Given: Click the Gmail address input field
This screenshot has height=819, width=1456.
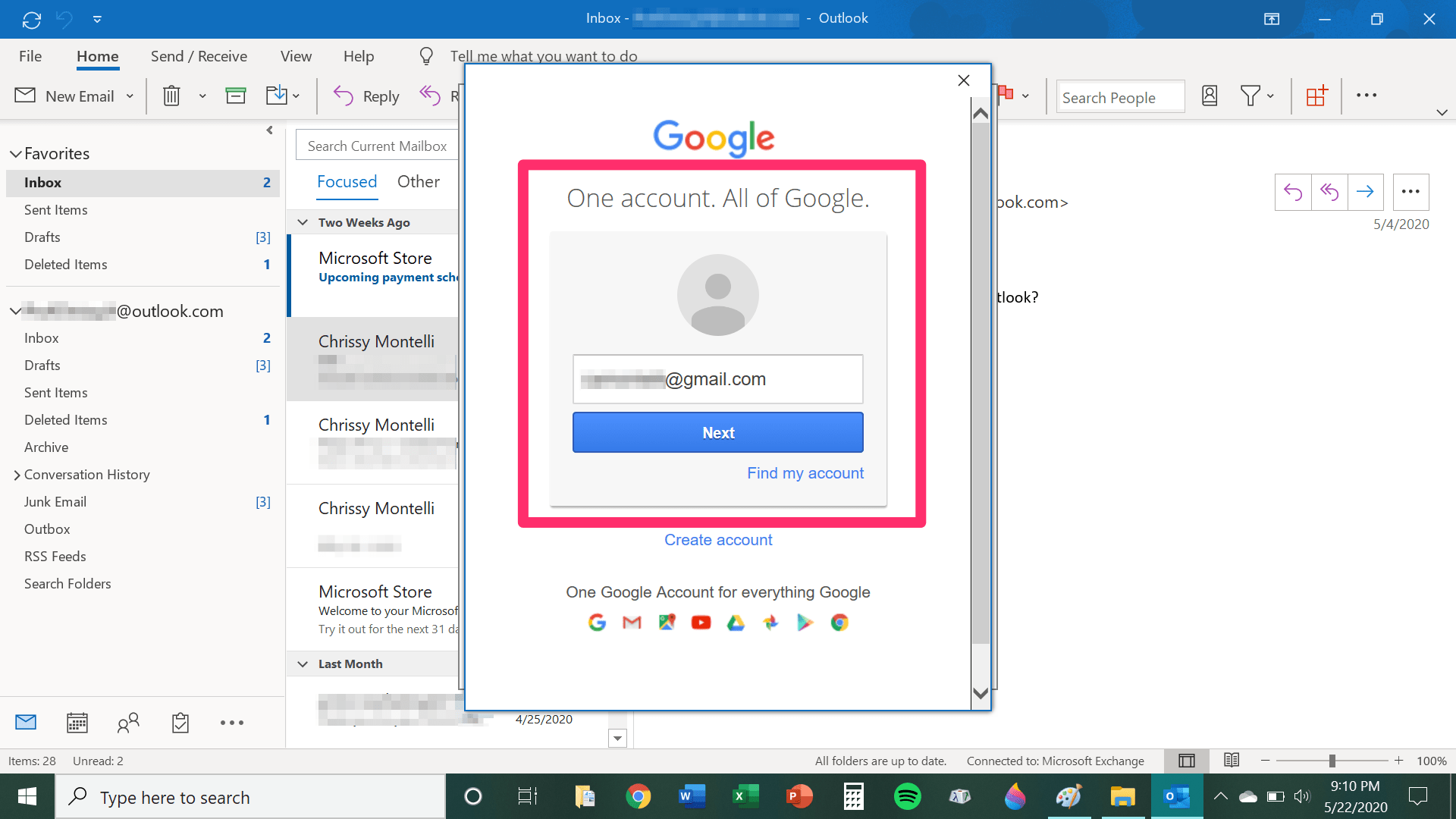Looking at the screenshot, I should click(717, 379).
